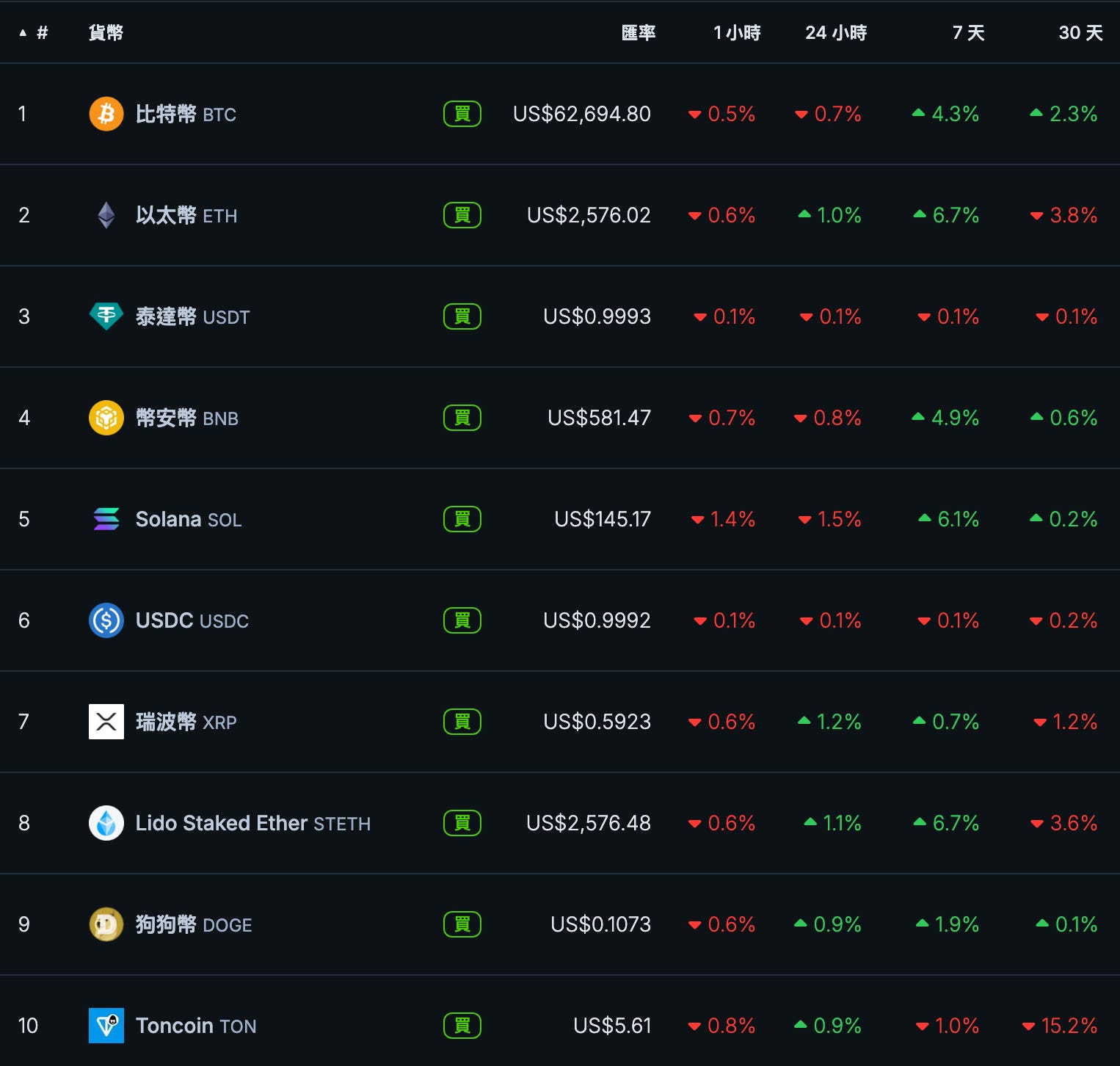Screen dimensions: 1120x1066
Task: Click the Tether USDT coin icon
Action: pos(106,316)
